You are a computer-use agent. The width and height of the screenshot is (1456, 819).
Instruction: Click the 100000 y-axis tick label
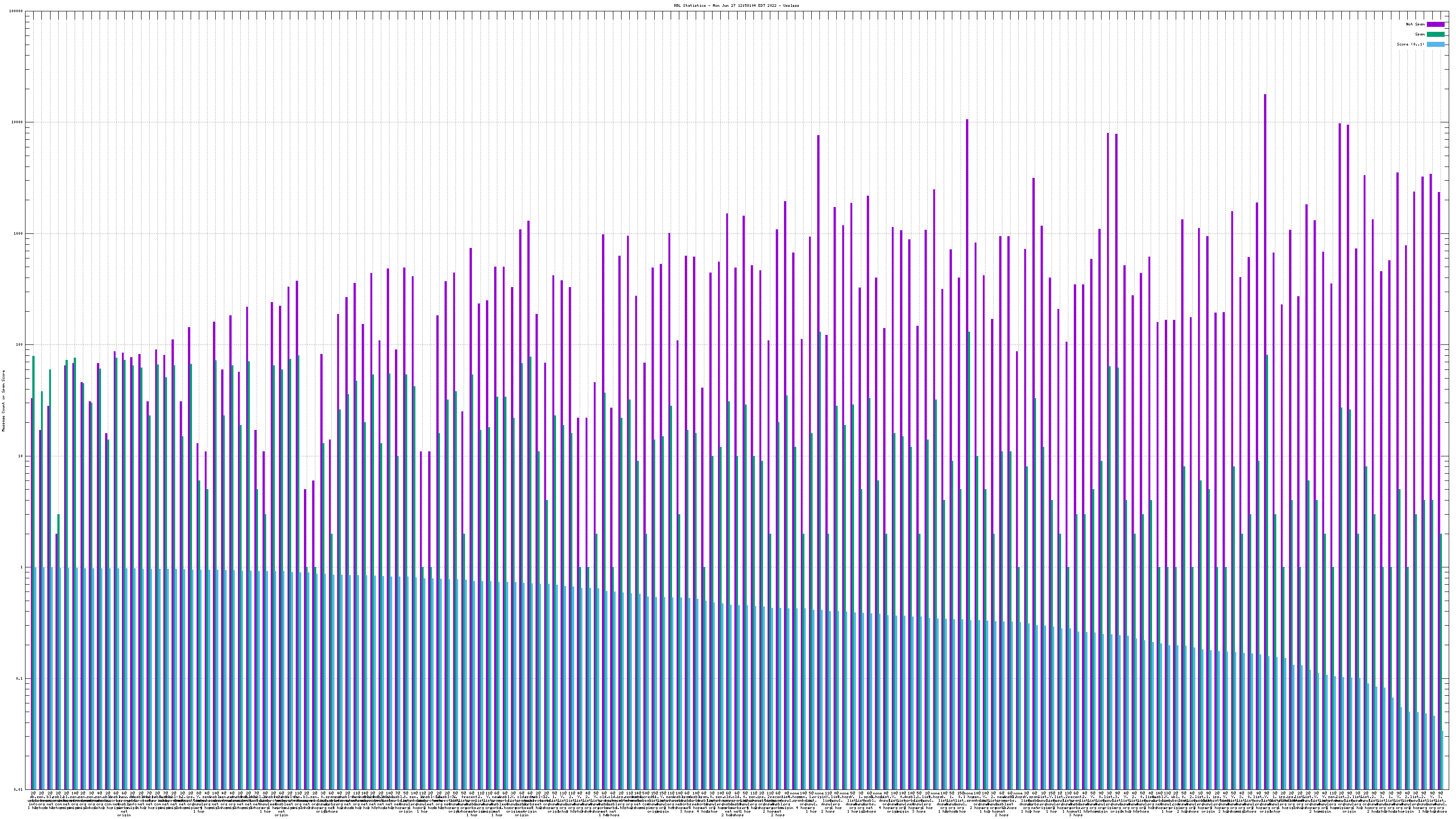(x=17, y=11)
